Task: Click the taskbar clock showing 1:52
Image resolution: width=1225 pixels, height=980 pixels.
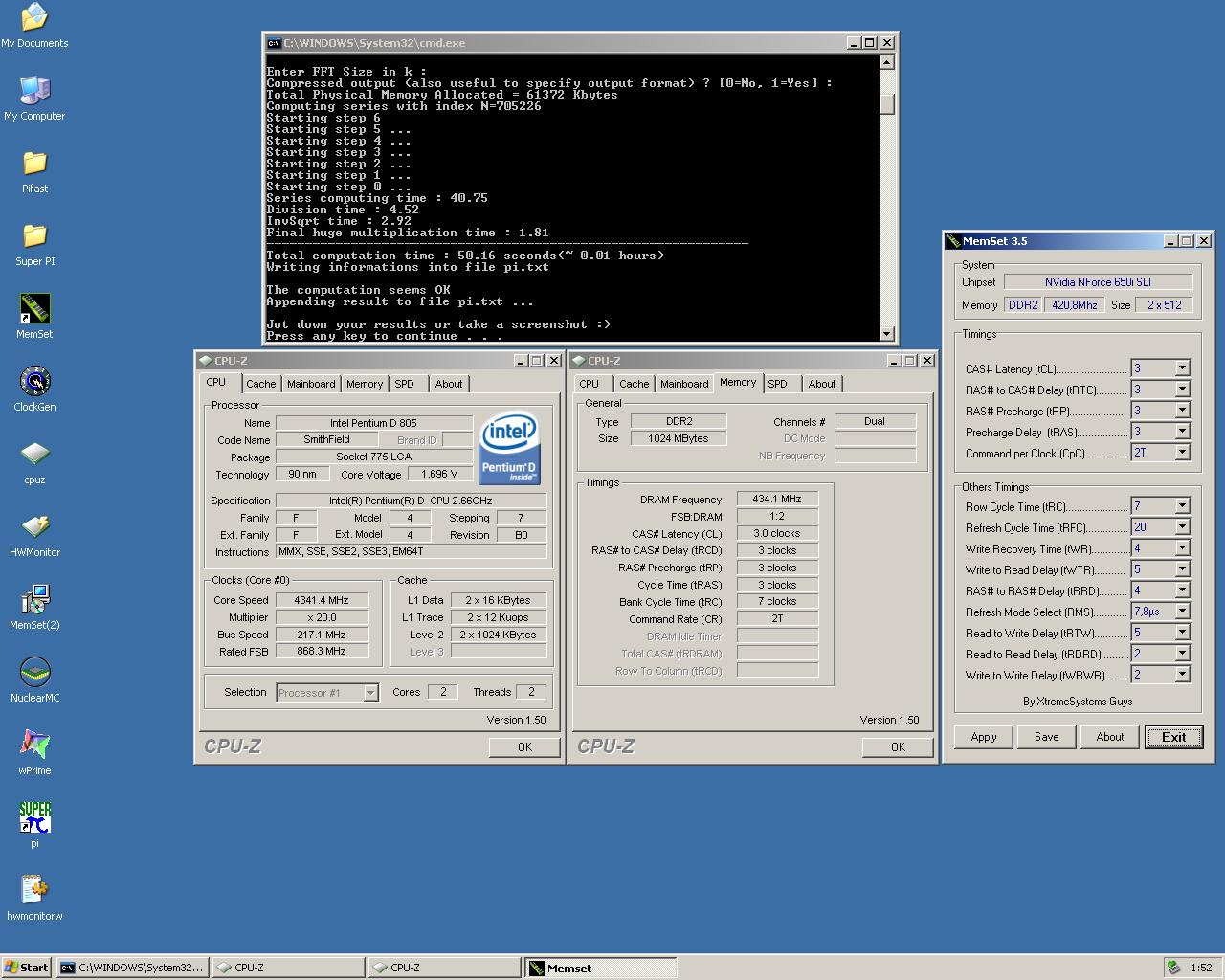Action: click(1201, 968)
